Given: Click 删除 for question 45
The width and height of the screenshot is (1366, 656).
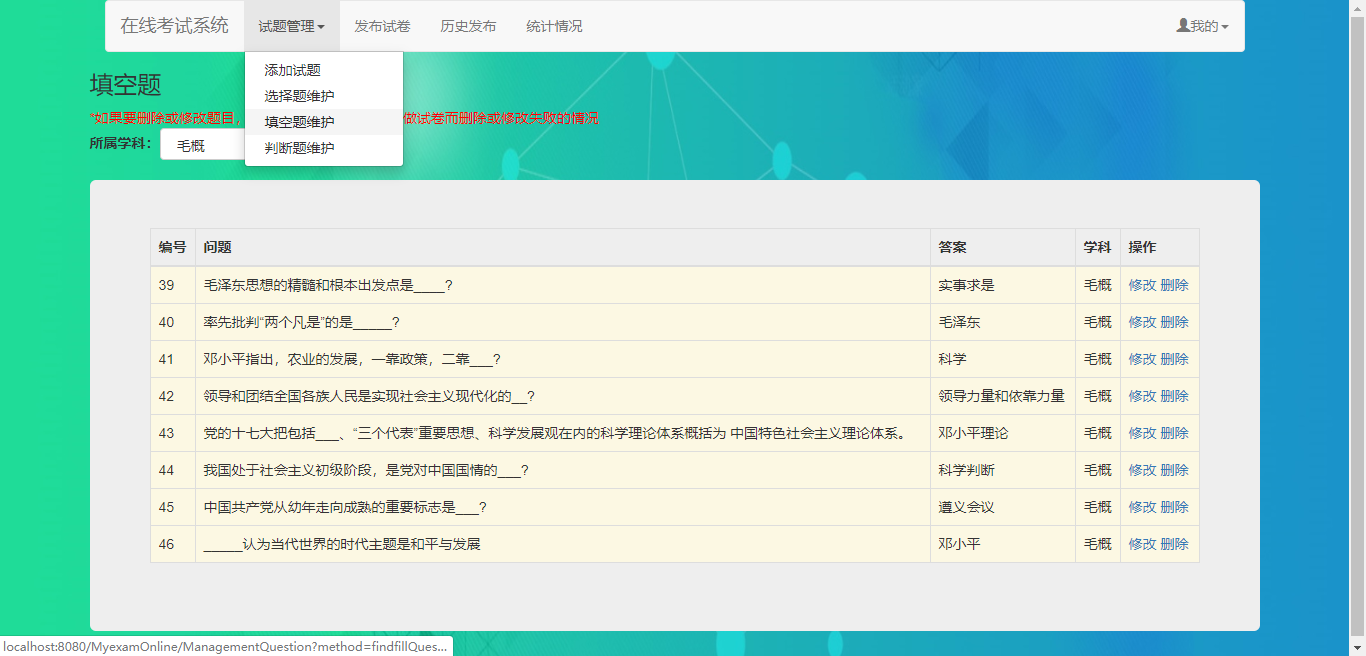Looking at the screenshot, I should pyautogui.click(x=1175, y=507).
